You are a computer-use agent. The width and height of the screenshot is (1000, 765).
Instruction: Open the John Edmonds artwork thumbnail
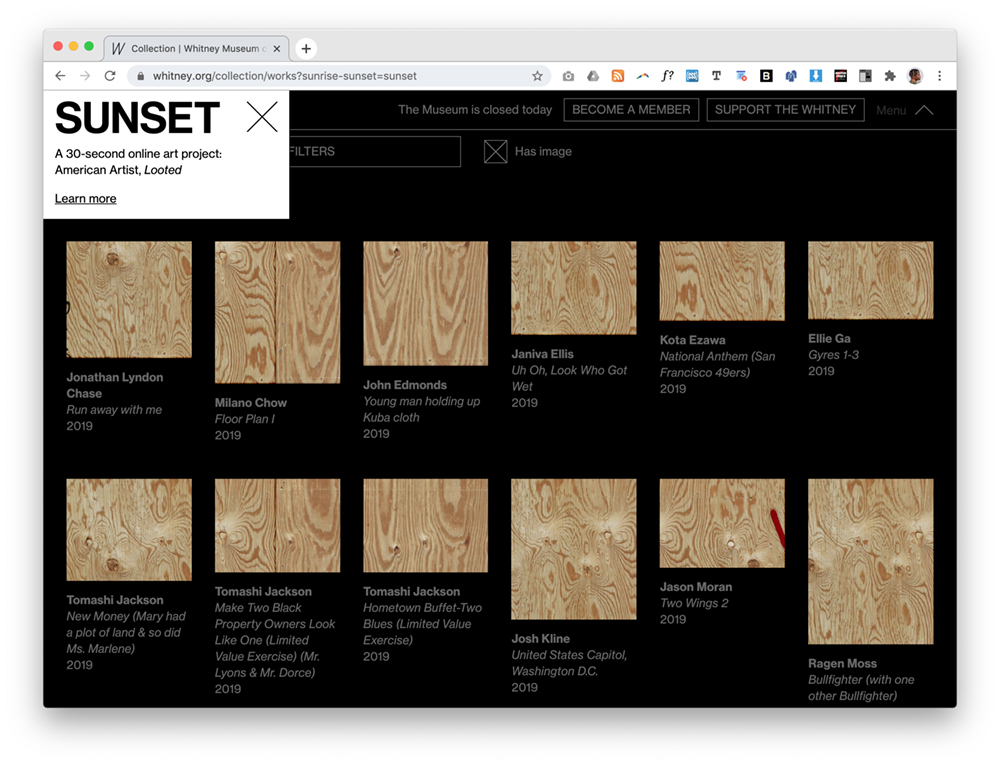coord(425,303)
